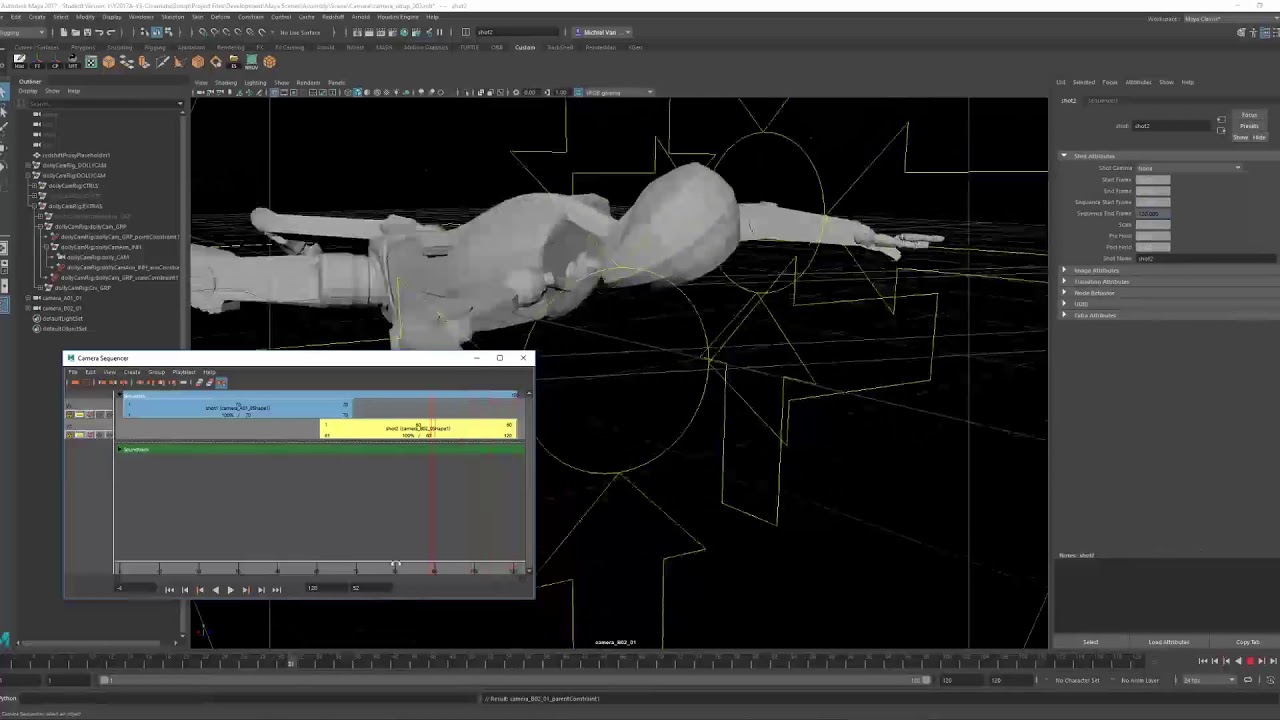Toggle lock icon on second sequencer track
1280x720 pixels.
[70, 435]
